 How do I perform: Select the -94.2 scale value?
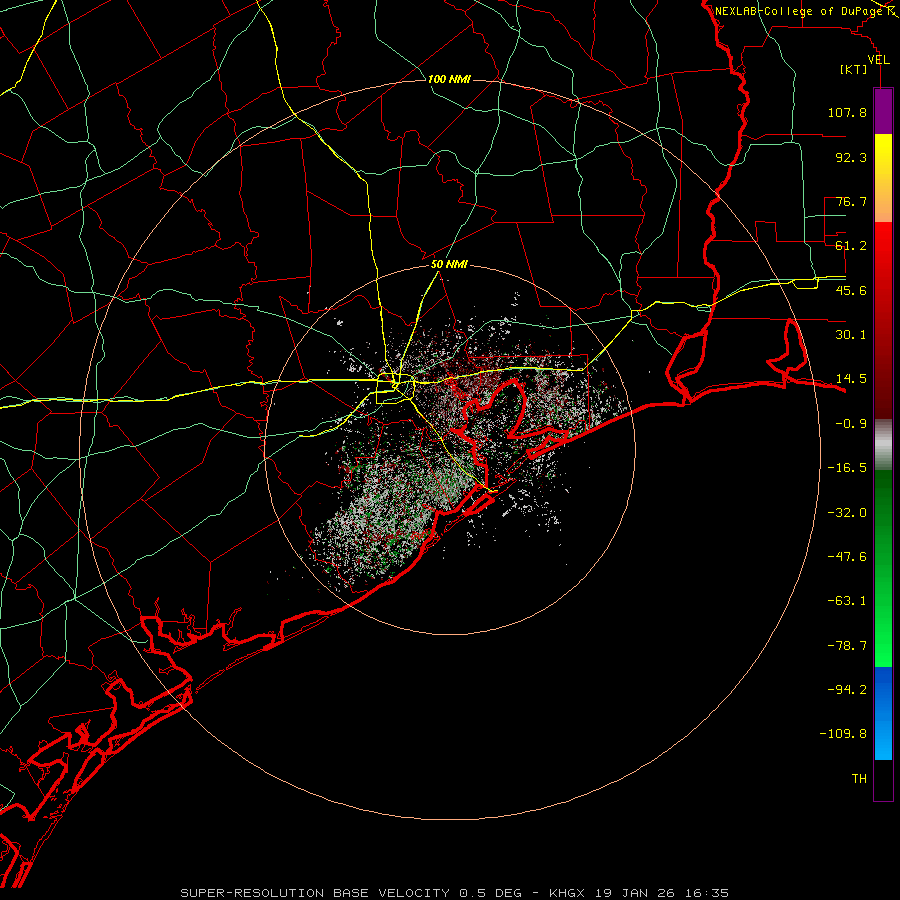tap(847, 690)
